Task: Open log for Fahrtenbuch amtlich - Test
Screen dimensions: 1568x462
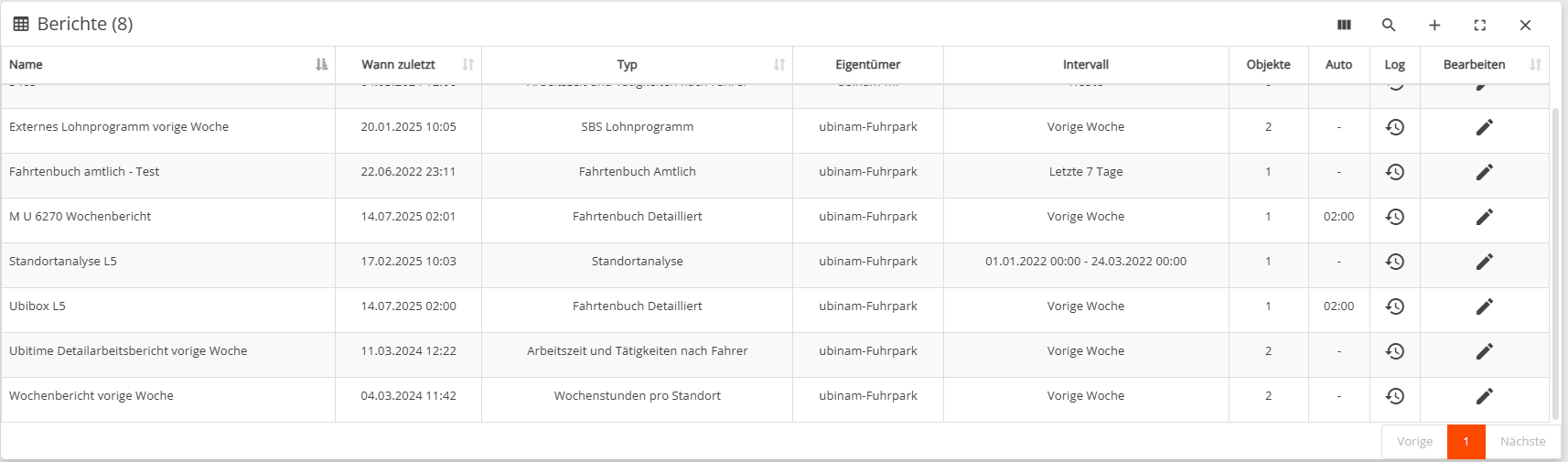Action: (1394, 172)
